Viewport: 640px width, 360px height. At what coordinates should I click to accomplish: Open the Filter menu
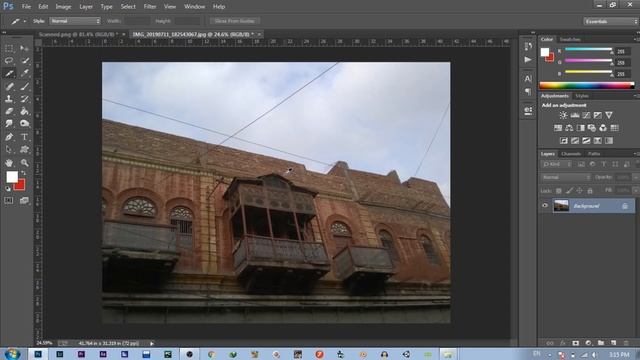tap(150, 7)
